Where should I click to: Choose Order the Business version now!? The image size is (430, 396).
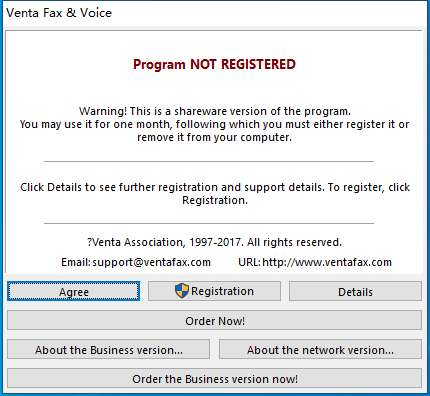[x=214, y=378]
